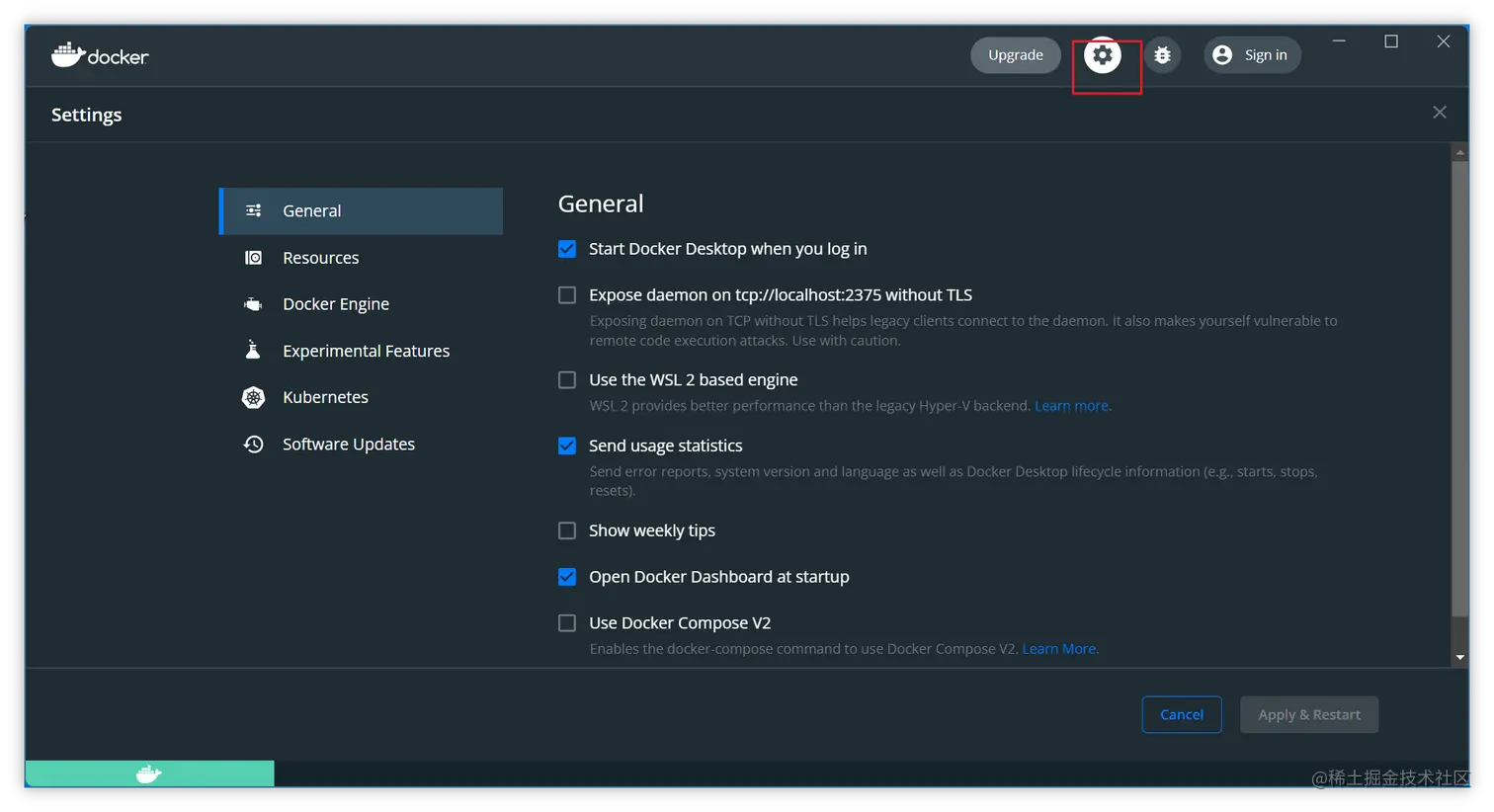Disable Start Docker Desktop when you log in
The image size is (1494, 812).
(567, 249)
